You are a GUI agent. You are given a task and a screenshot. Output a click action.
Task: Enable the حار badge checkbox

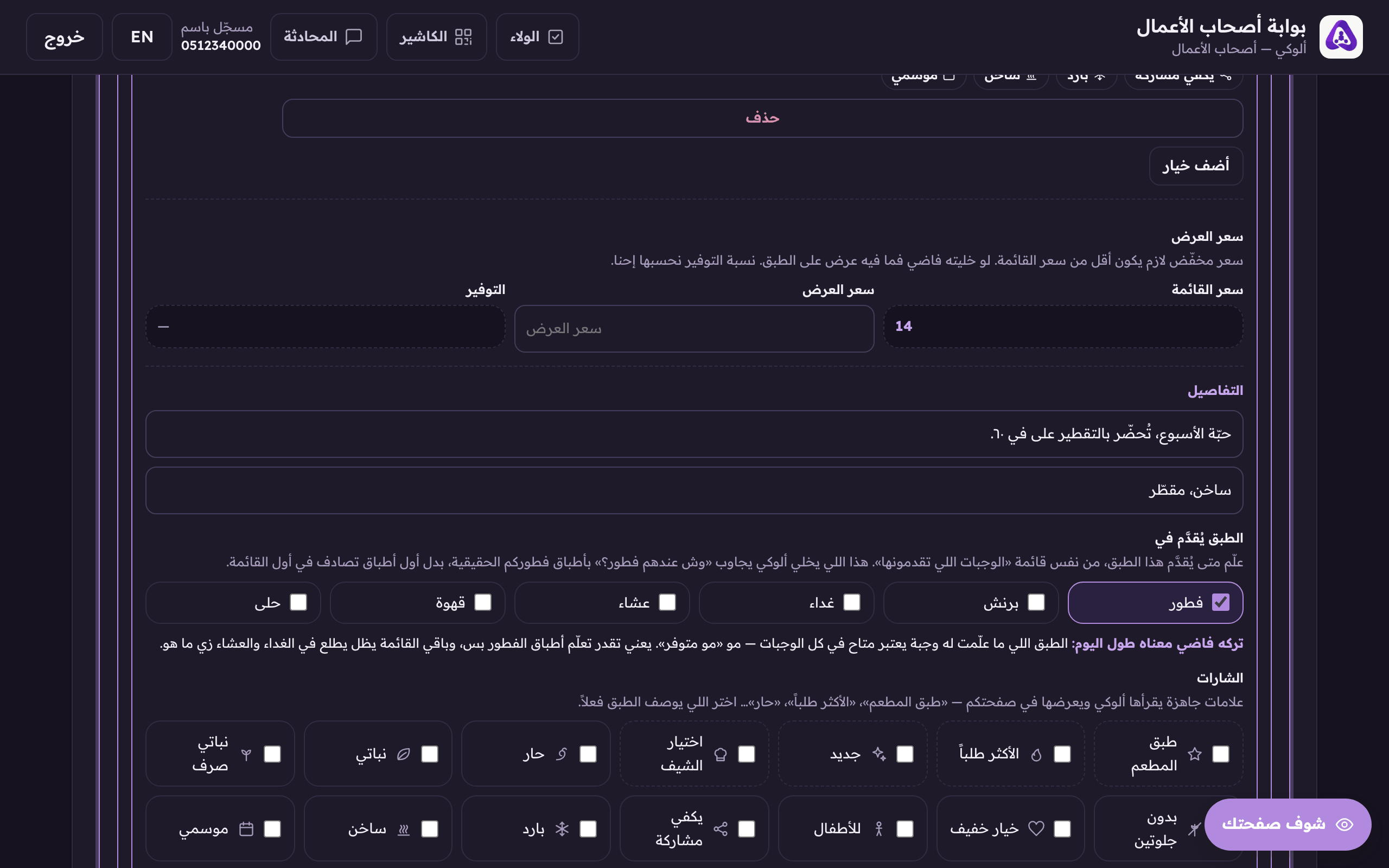(x=588, y=754)
